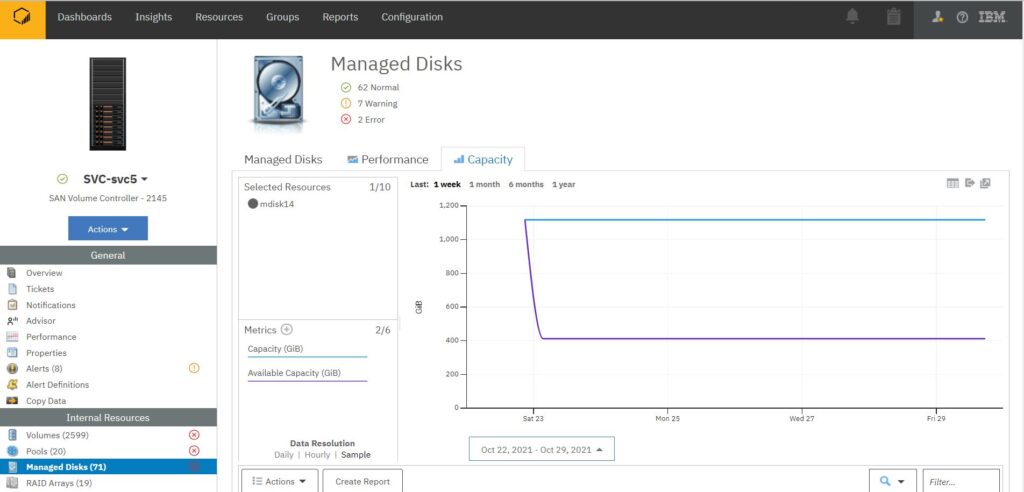This screenshot has width=1024, height=492.
Task: Click the Pools icon
Action: [x=12, y=451]
